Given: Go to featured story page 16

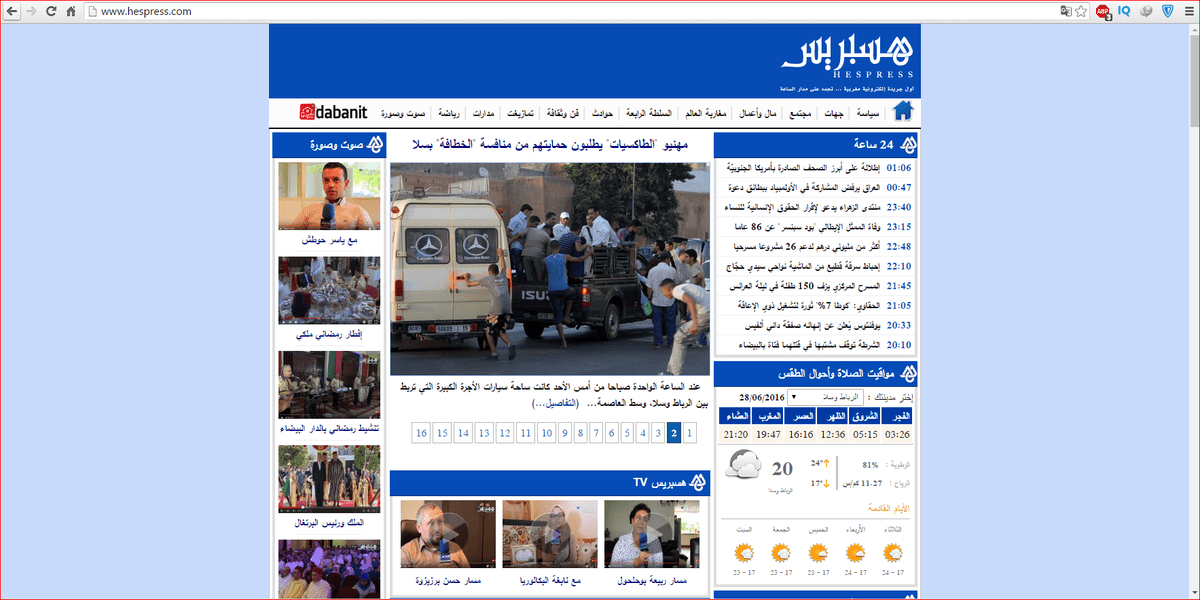Looking at the screenshot, I should tap(420, 433).
